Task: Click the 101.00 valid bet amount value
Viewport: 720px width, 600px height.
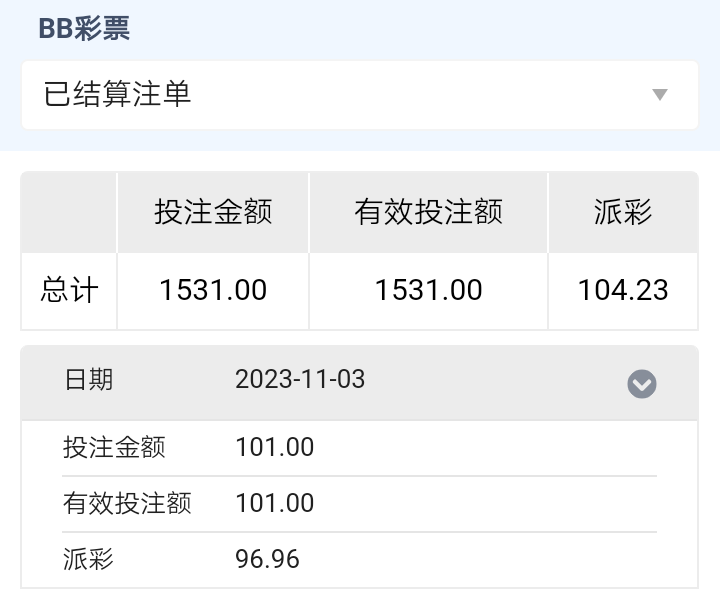Action: tap(275, 503)
